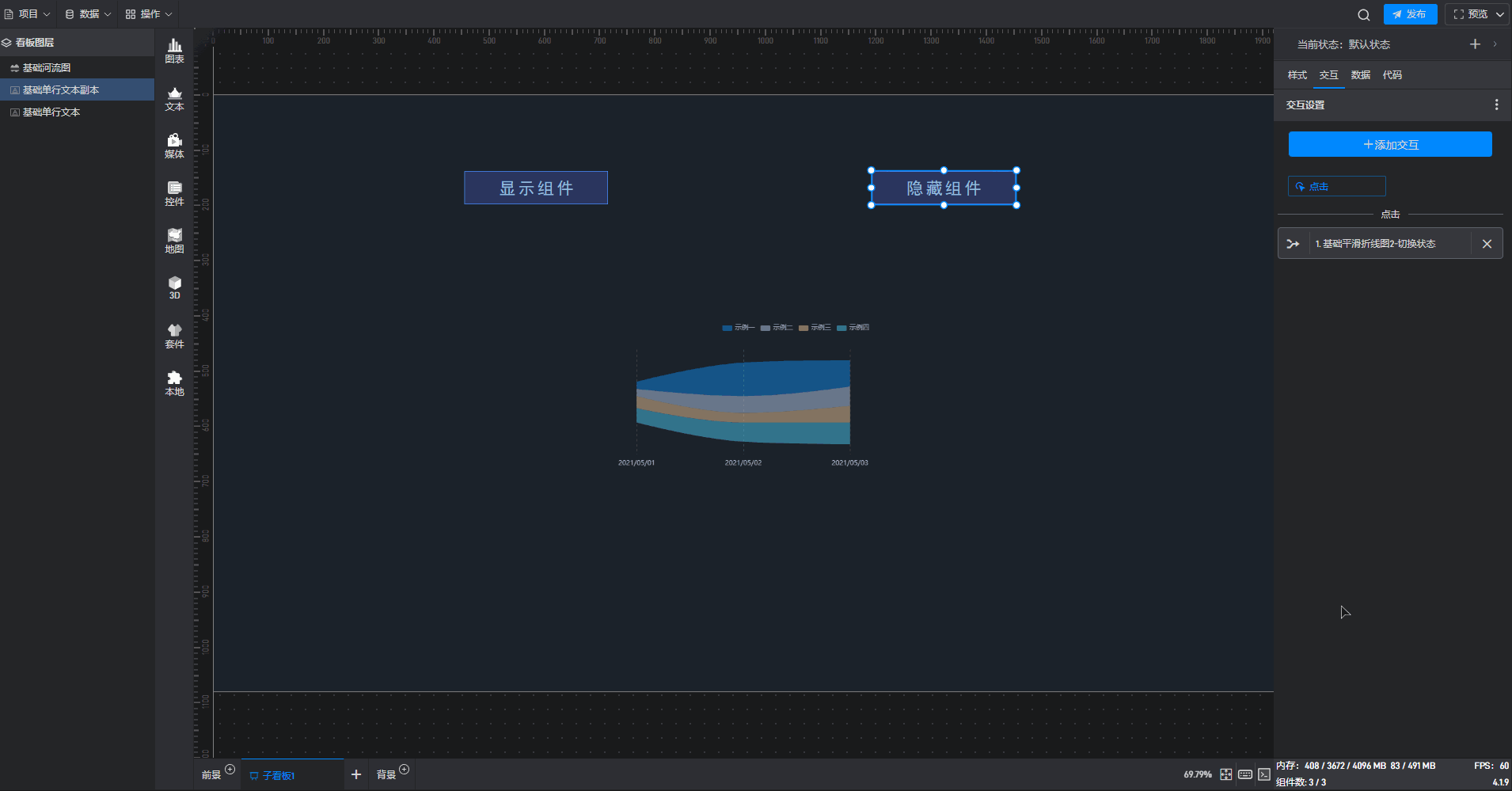Add a background layer via 背景 plus
1512x791 pixels.
pyautogui.click(x=404, y=769)
